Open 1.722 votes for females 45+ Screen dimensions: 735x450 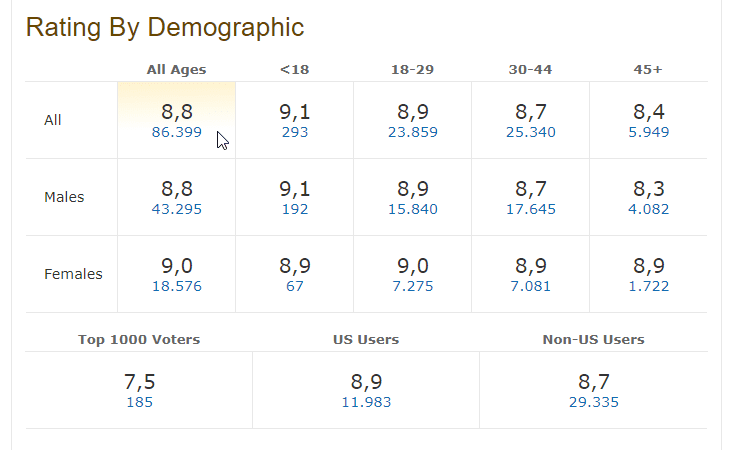pyautogui.click(x=648, y=286)
